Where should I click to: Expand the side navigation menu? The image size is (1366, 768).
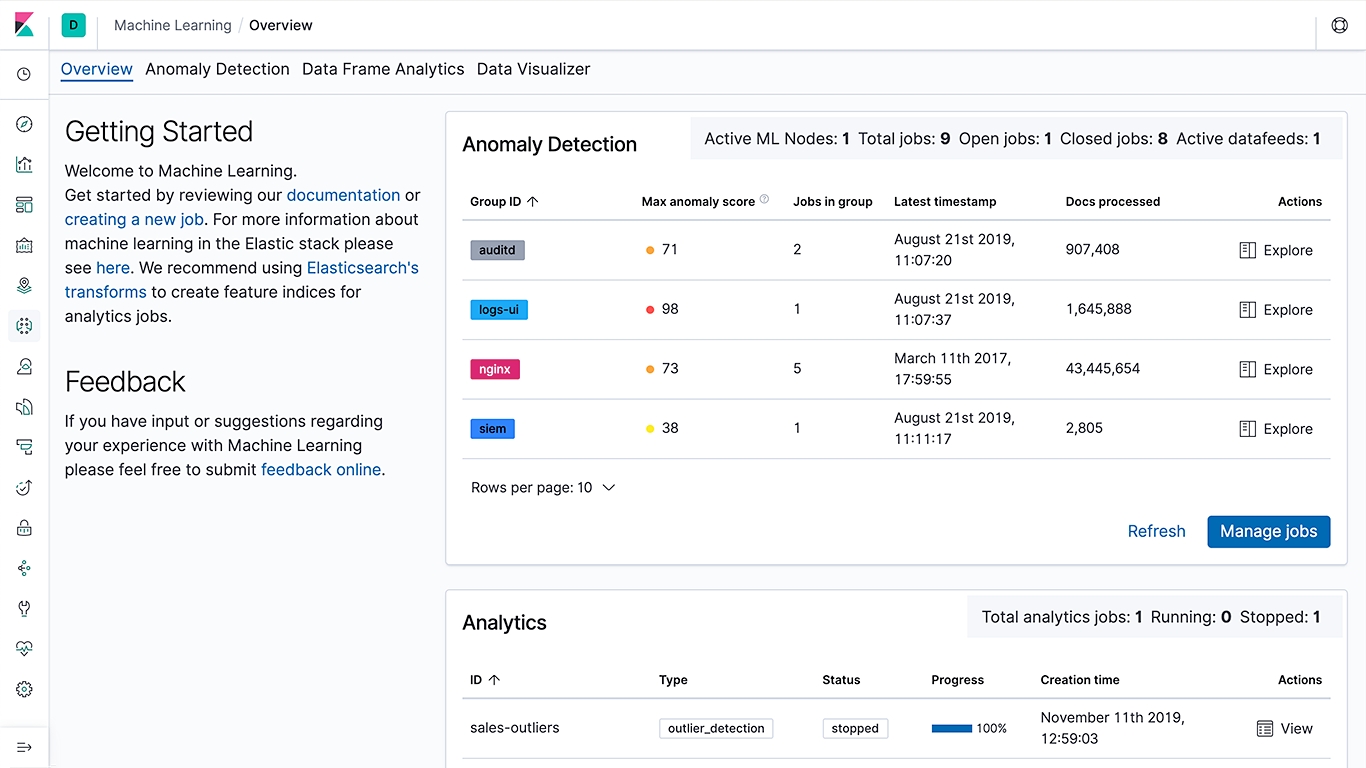[x=24, y=747]
